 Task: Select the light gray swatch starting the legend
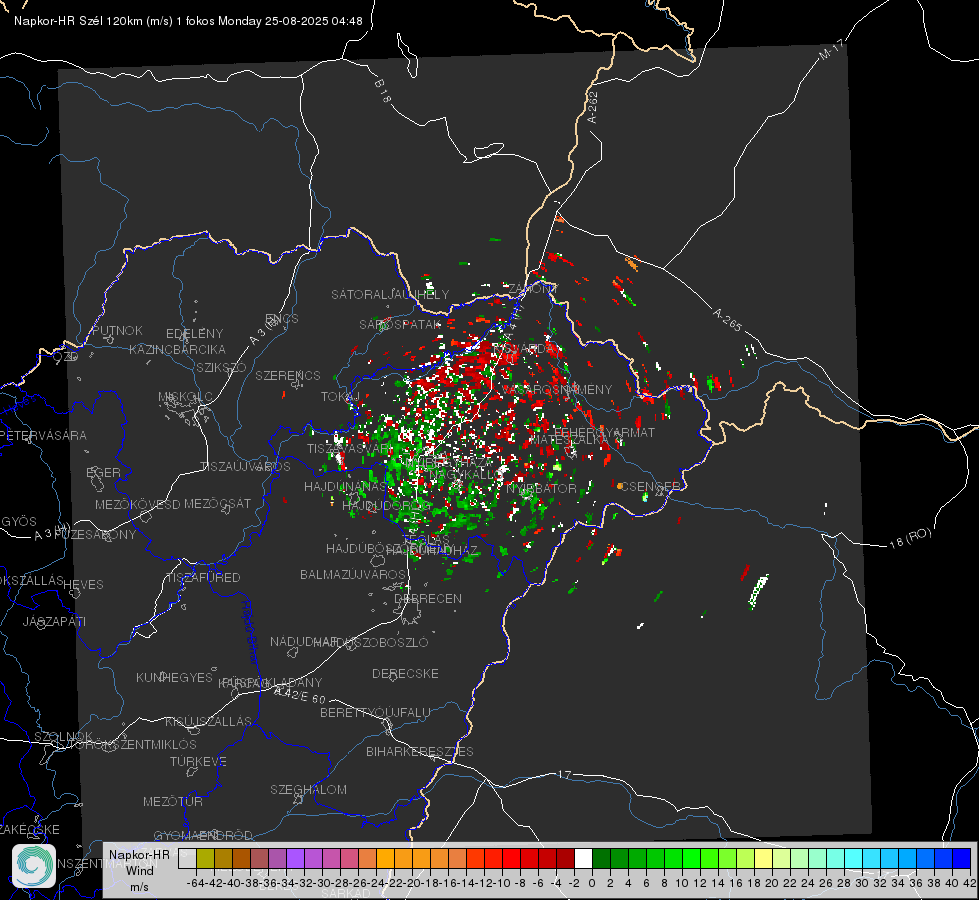tap(187, 858)
